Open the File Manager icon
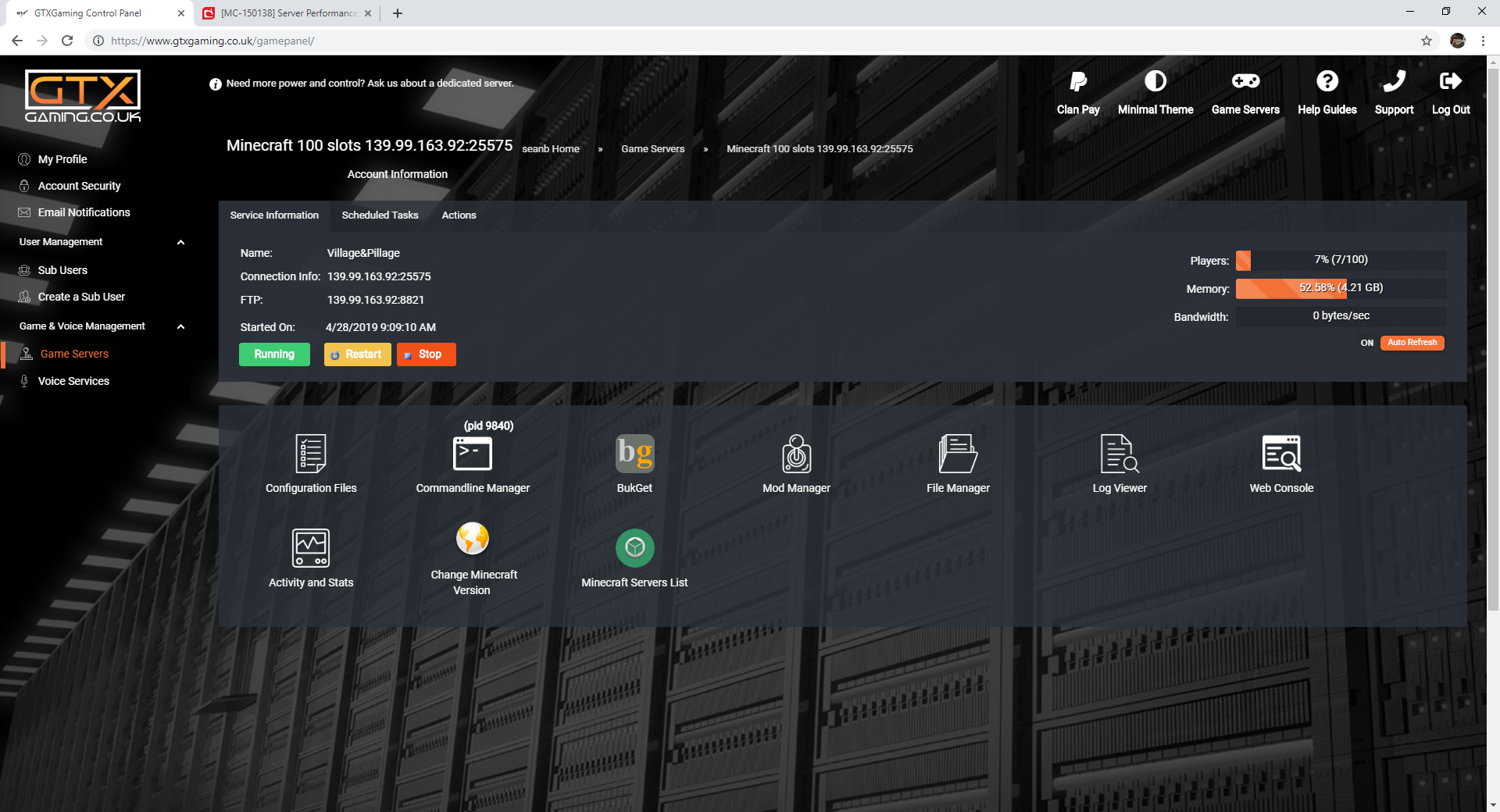This screenshot has height=812, width=1500. [958, 454]
